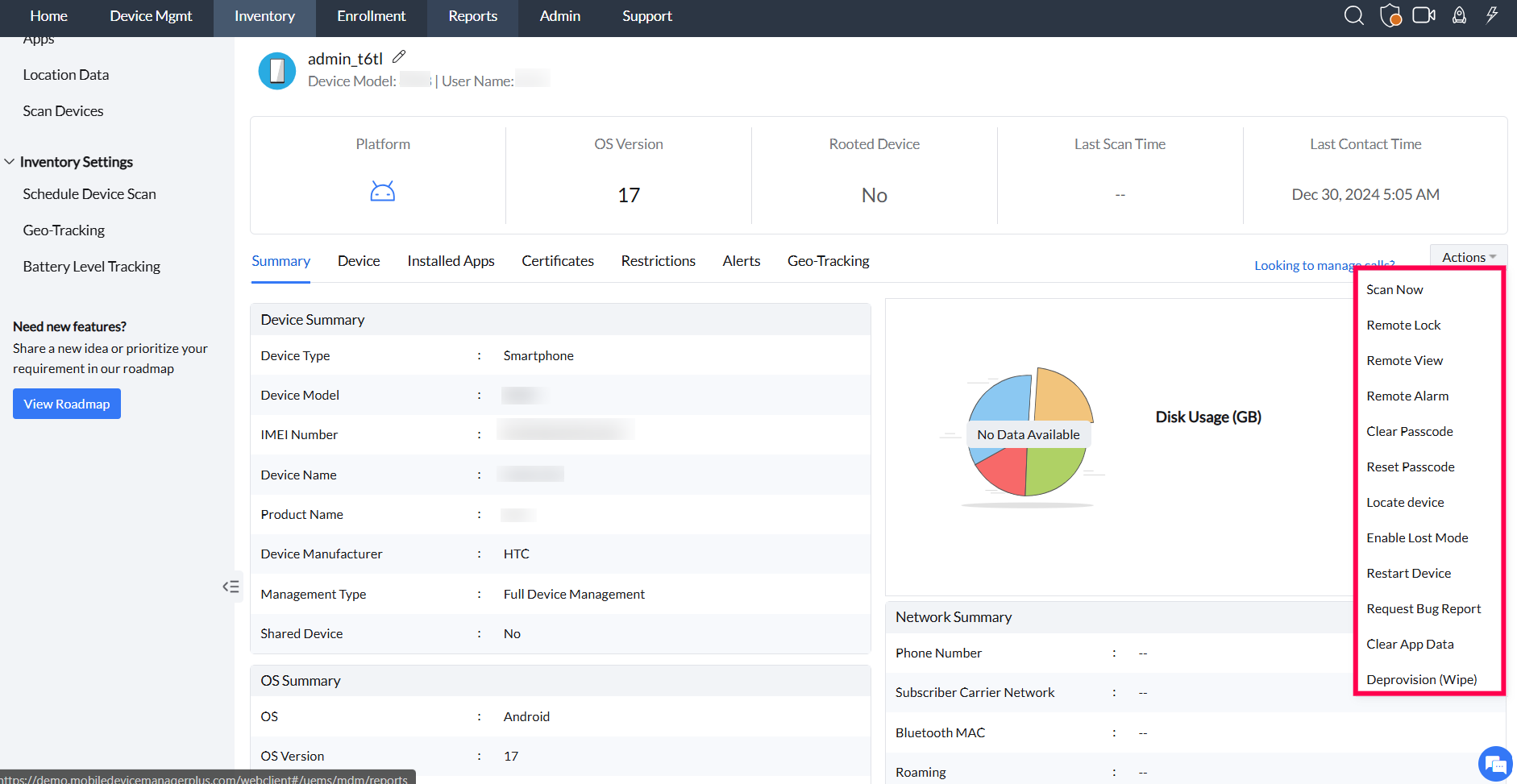
Task: Open the search icon in the top bar
Action: [x=1353, y=15]
